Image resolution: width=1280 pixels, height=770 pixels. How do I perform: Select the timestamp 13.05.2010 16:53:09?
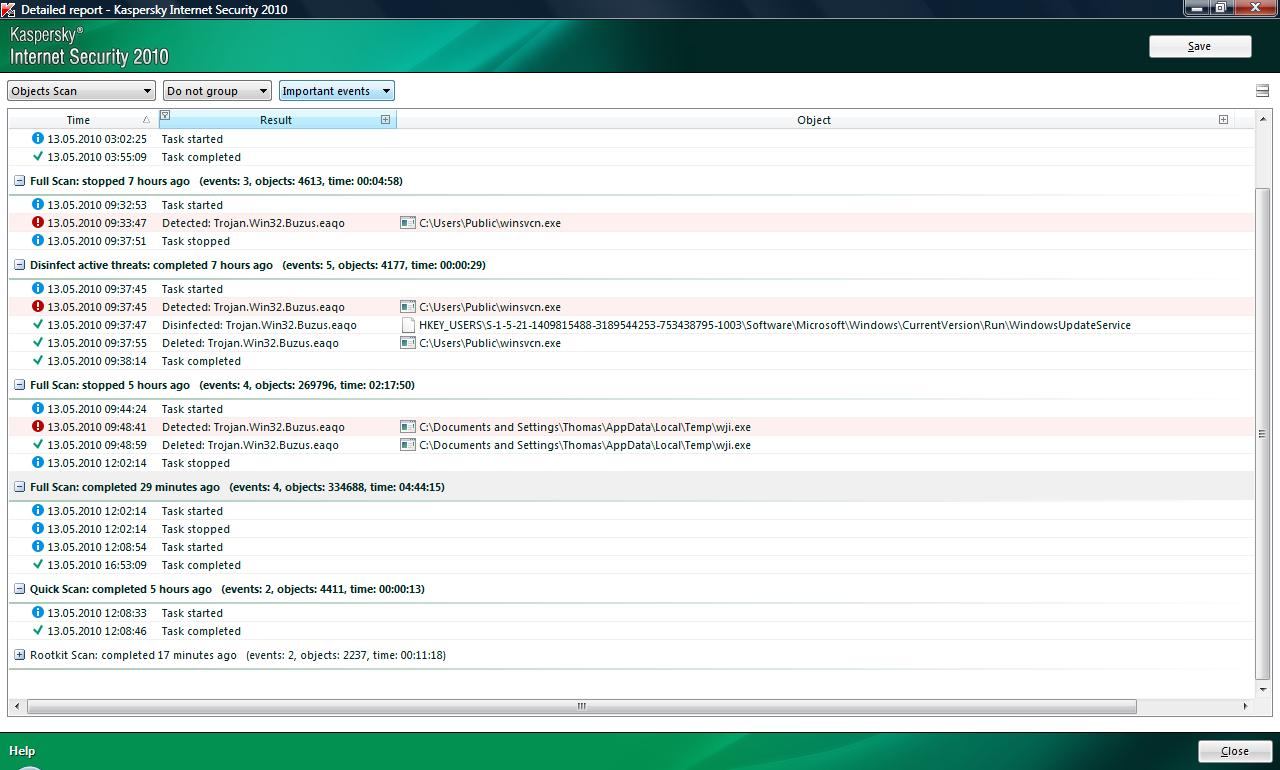pos(97,565)
